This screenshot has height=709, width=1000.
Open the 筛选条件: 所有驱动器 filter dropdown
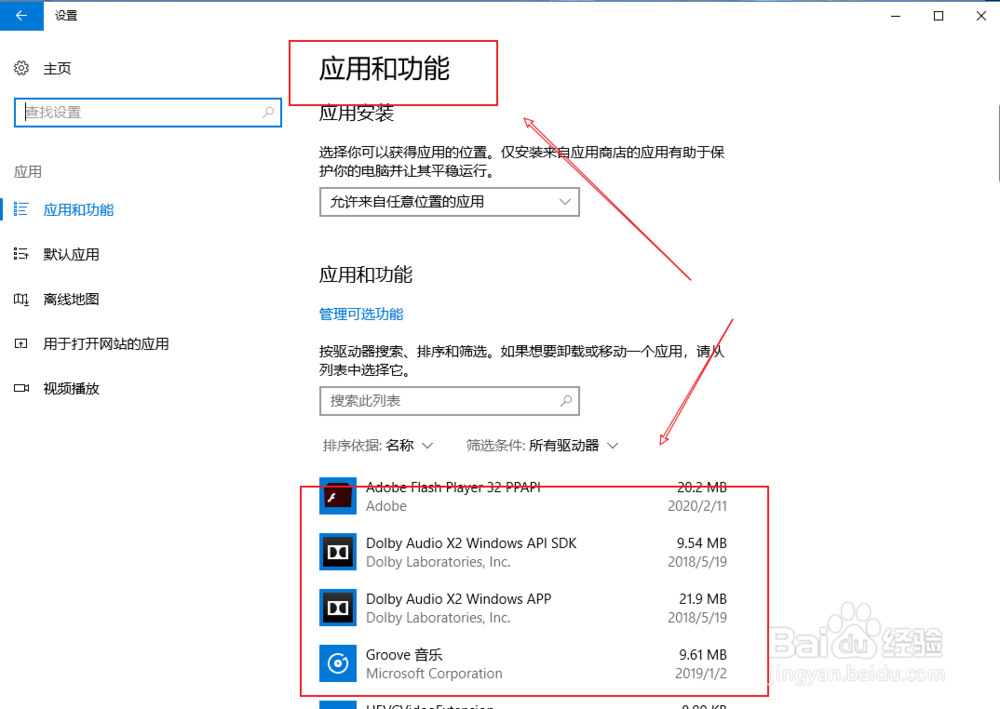click(x=542, y=445)
